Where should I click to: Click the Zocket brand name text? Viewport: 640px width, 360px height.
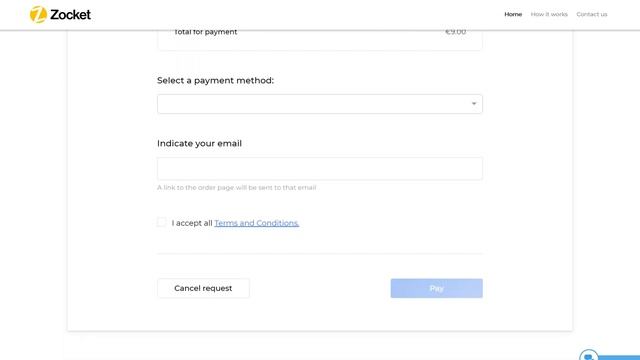(x=71, y=15)
